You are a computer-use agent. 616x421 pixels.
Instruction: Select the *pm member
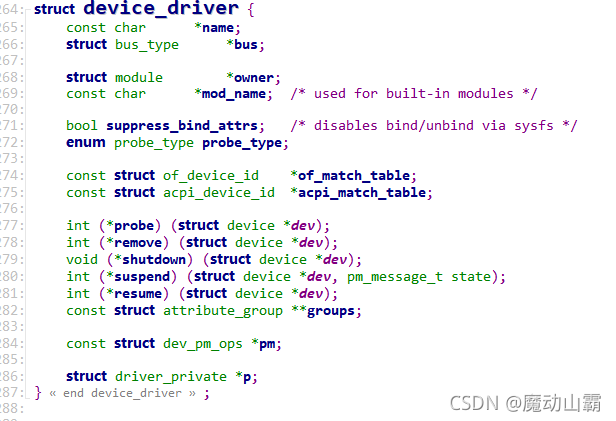point(266,344)
